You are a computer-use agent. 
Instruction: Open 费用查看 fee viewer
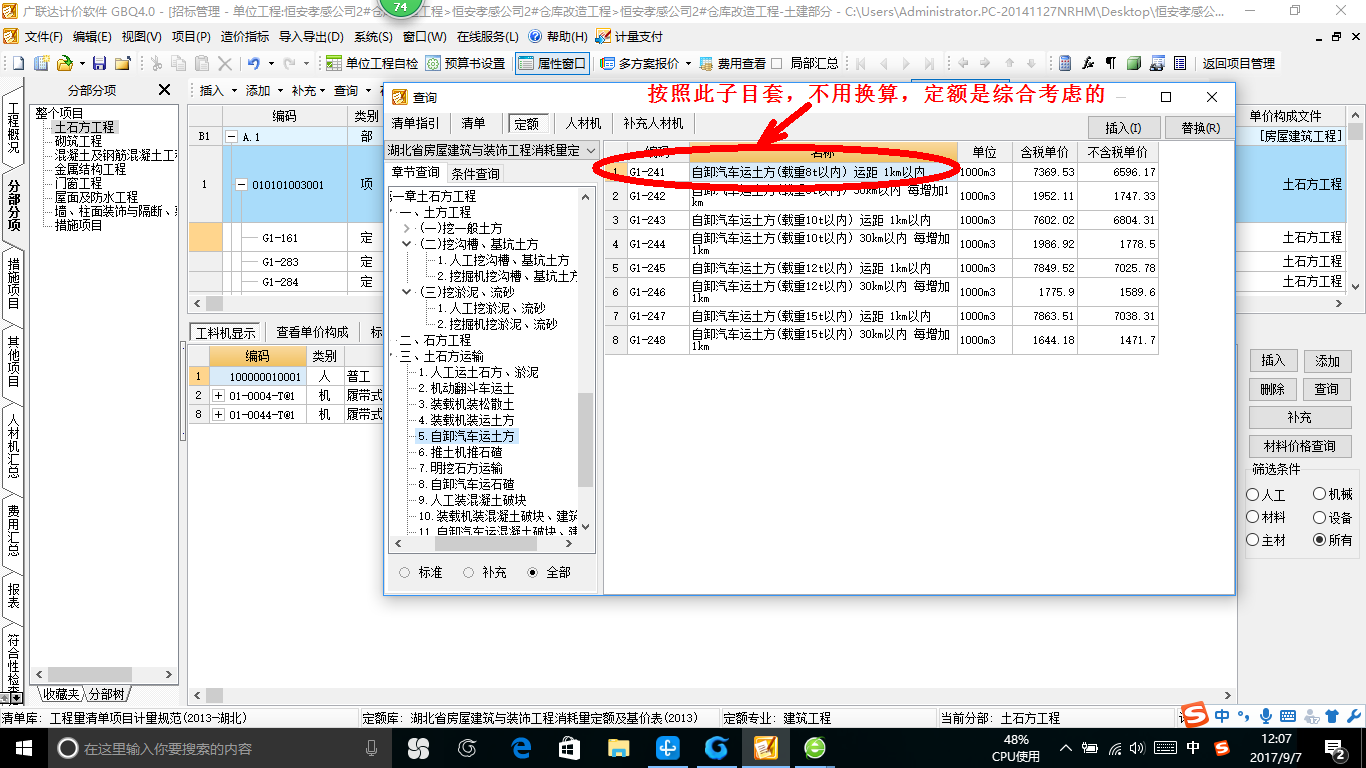[x=733, y=63]
